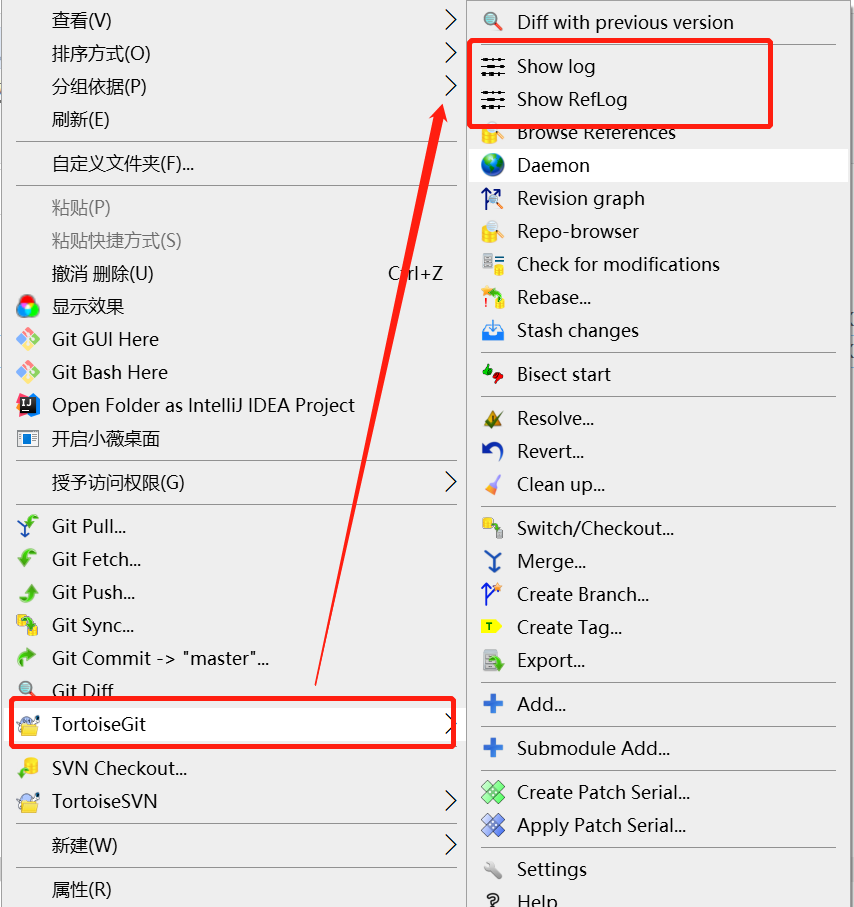854x907 pixels.
Task: Click the 显示效果 color wheel icon
Action: [x=28, y=307]
